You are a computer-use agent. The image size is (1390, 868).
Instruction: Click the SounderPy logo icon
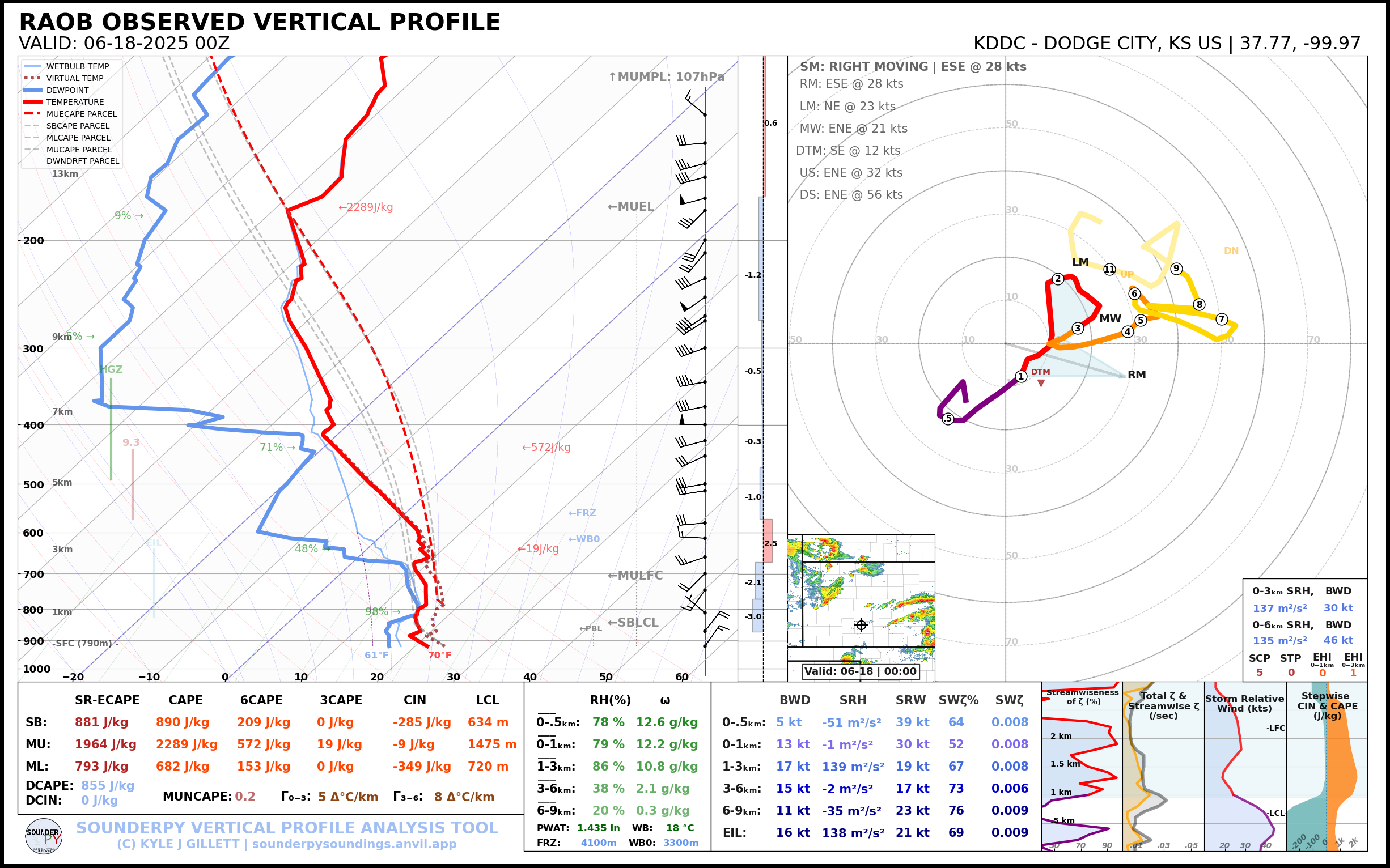44,836
